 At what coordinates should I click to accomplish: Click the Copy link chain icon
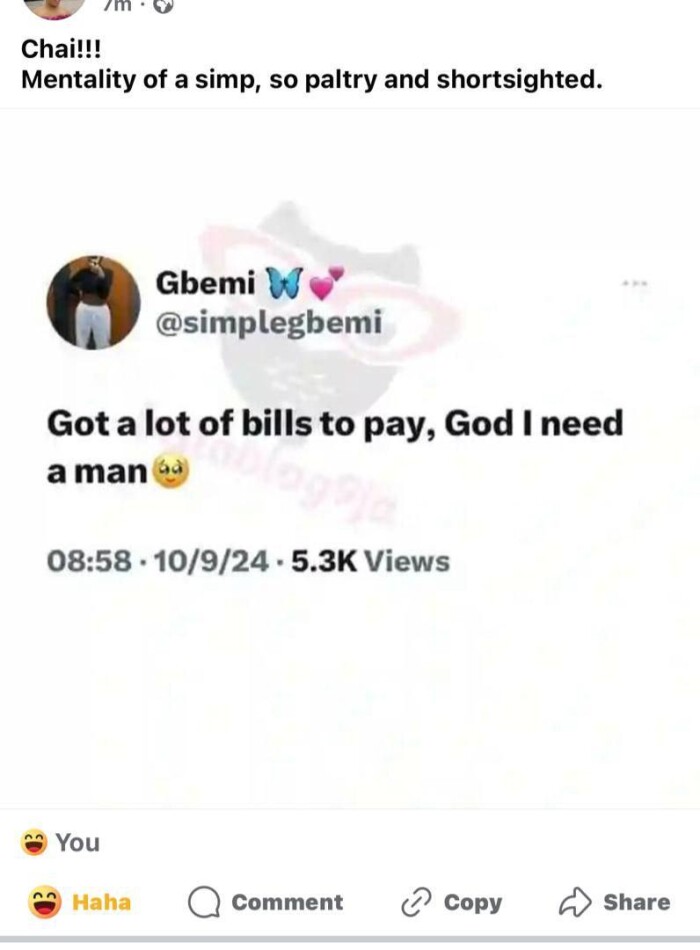pos(416,903)
